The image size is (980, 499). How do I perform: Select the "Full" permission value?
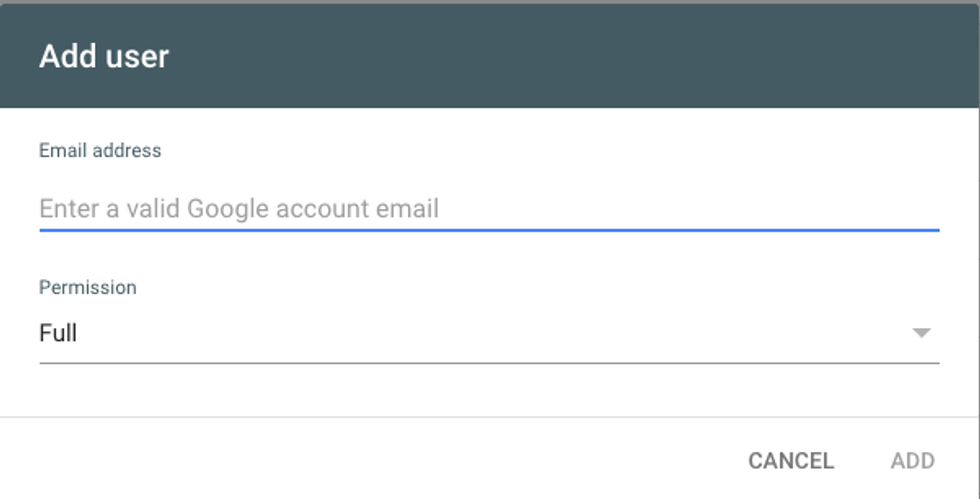point(58,333)
